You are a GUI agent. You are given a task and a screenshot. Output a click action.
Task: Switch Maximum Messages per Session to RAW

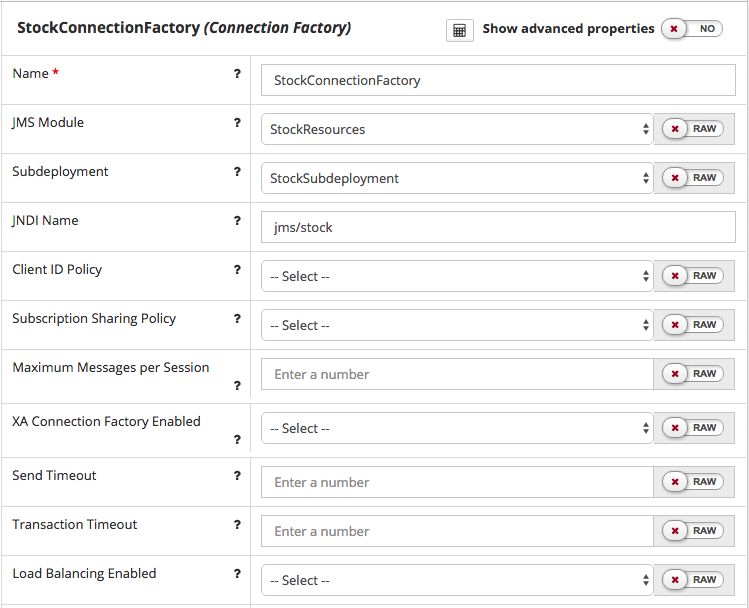click(694, 374)
